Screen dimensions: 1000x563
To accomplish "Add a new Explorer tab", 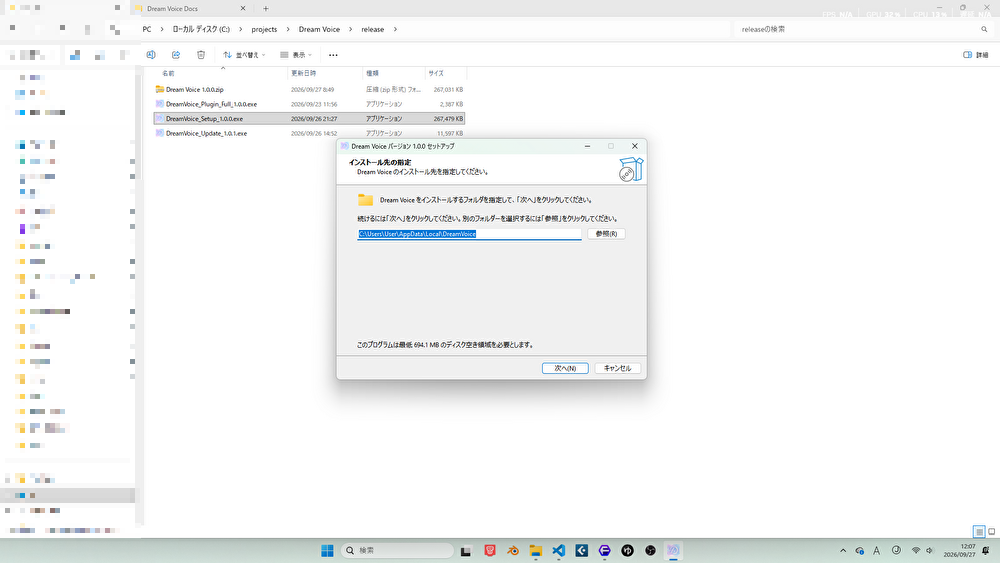I will point(266,8).
